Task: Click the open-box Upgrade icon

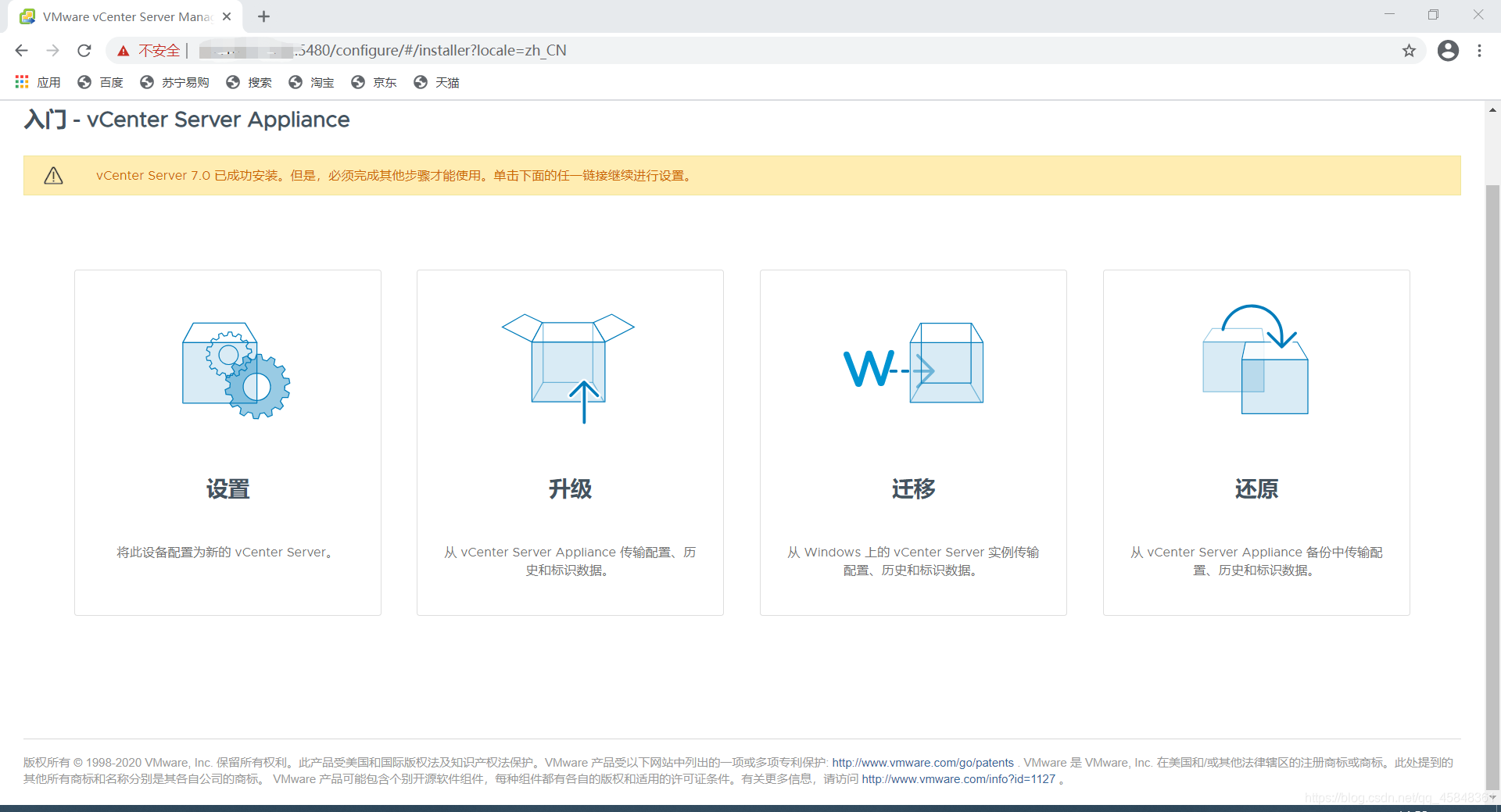Action: 568,368
